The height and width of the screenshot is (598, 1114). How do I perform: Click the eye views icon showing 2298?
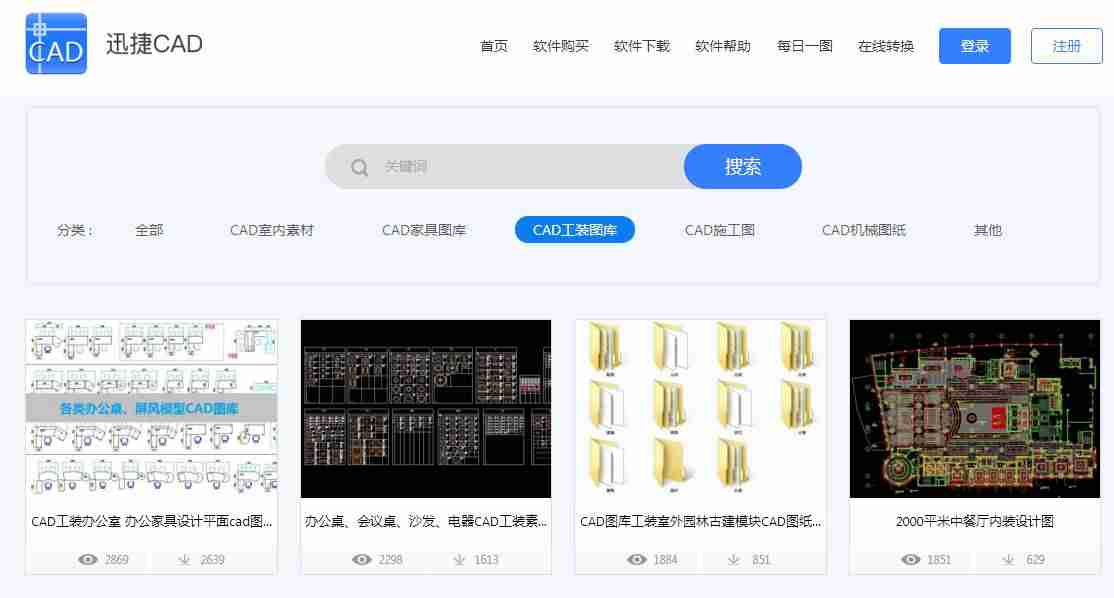click(362, 560)
